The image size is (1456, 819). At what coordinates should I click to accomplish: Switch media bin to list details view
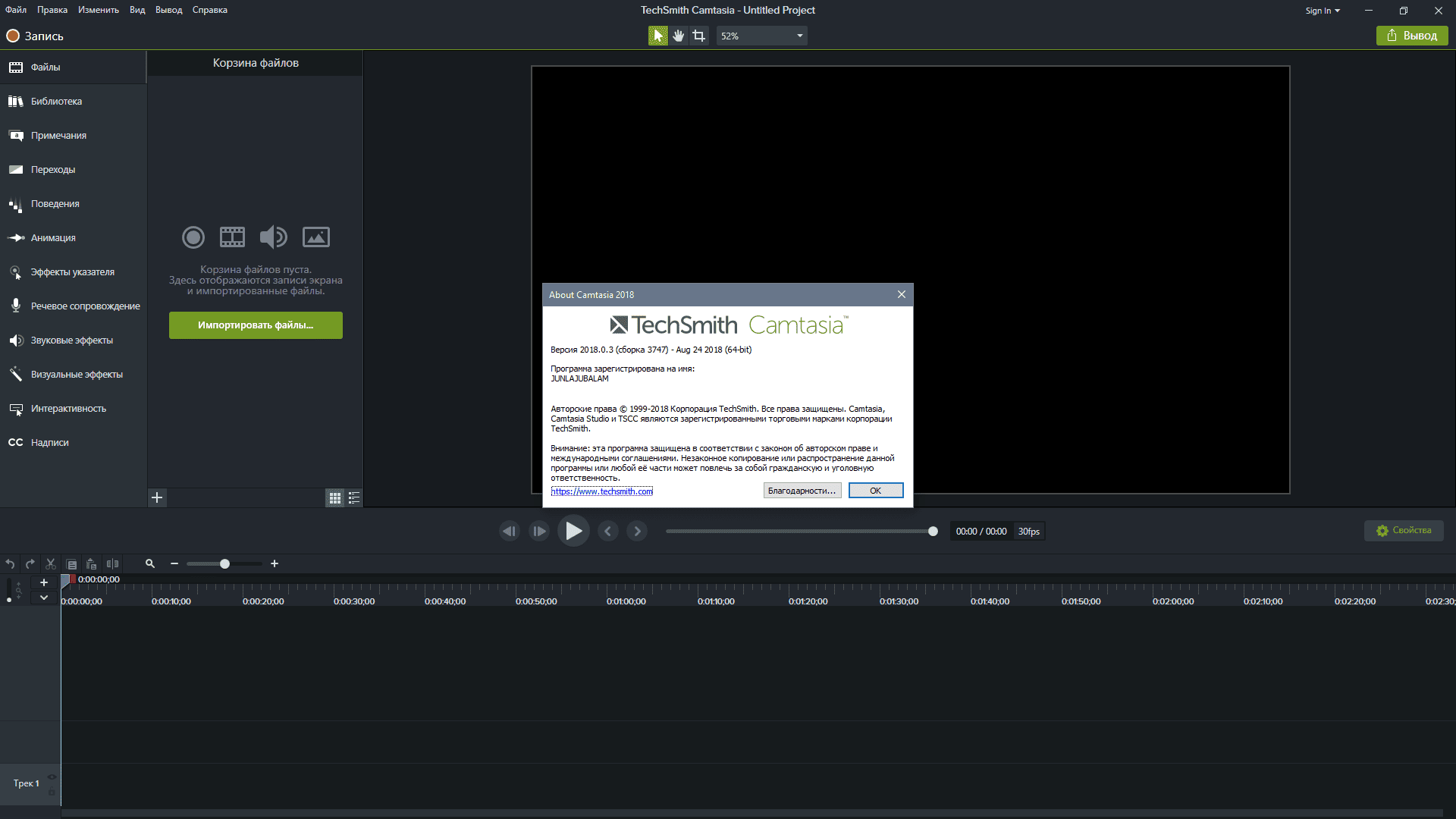point(354,497)
